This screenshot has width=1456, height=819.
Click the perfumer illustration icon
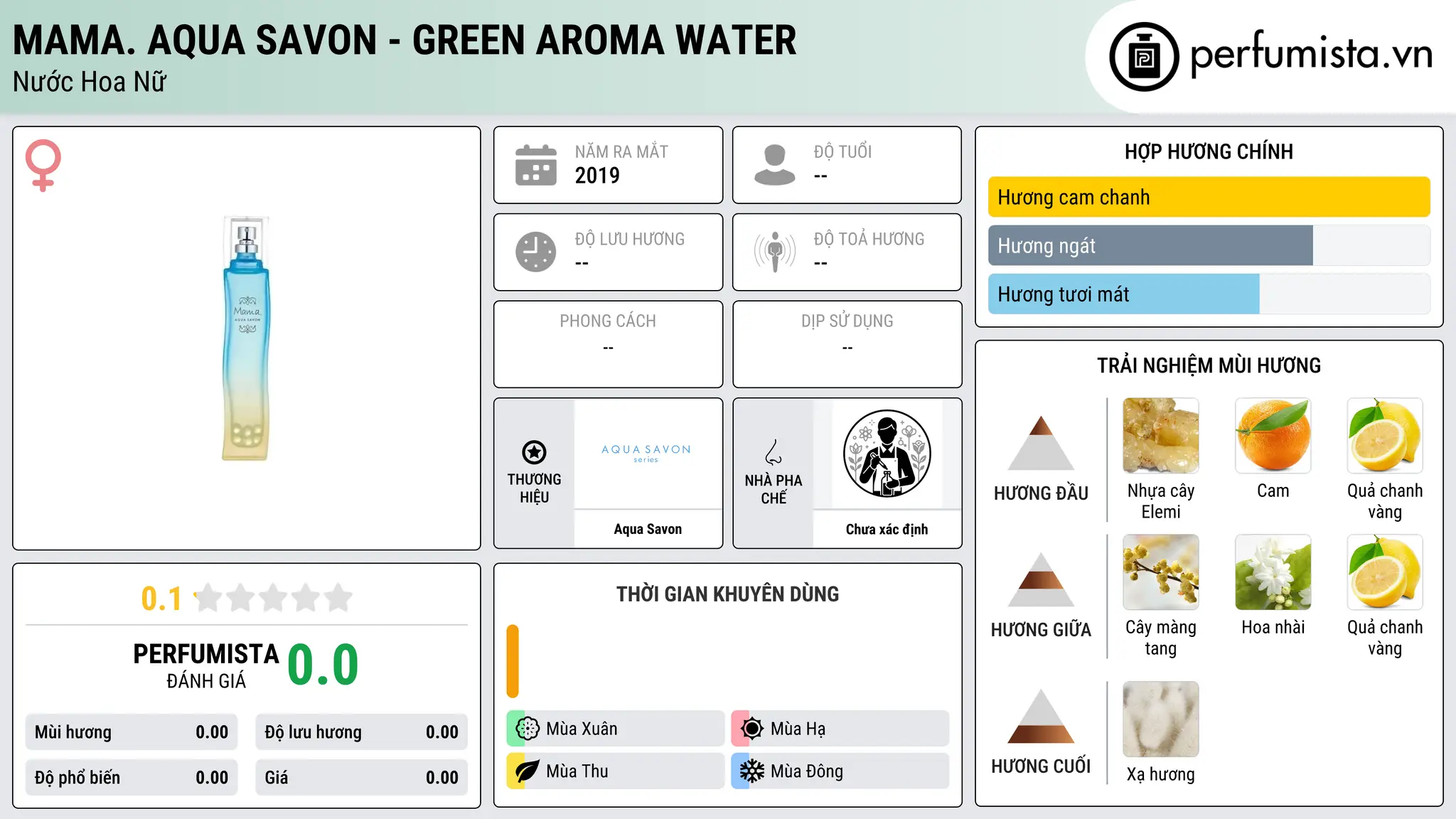pos(887,454)
